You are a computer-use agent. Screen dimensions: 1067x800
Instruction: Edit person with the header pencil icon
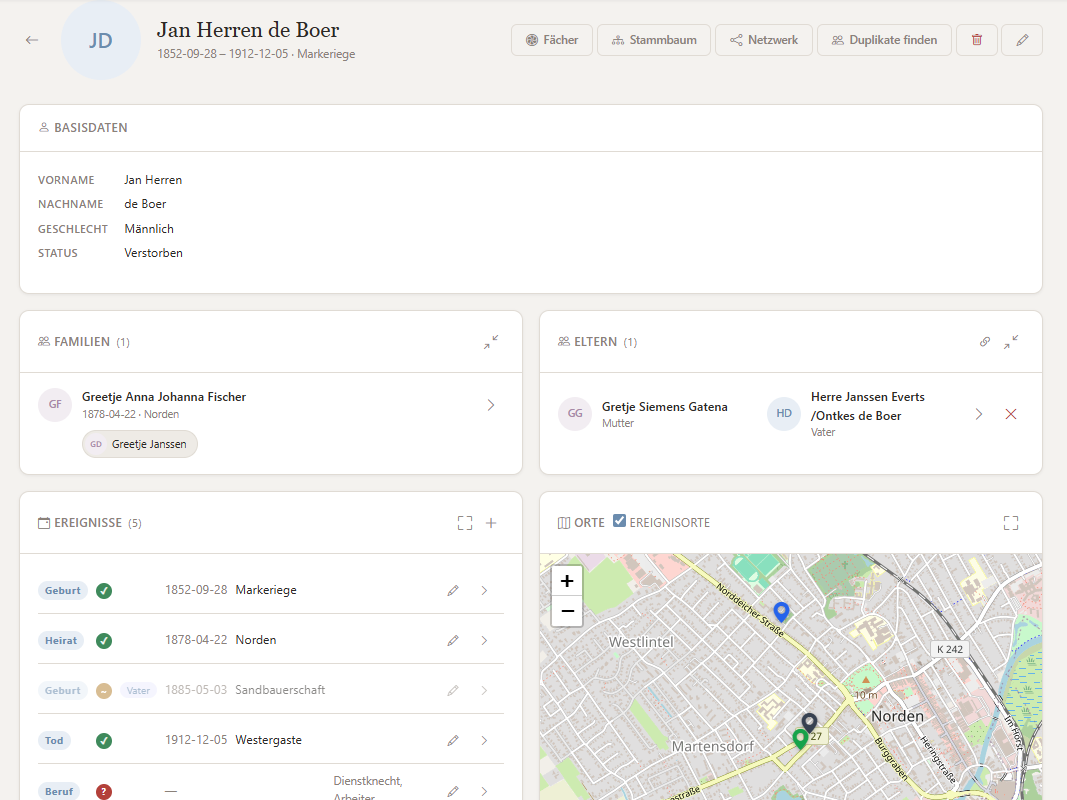1022,40
